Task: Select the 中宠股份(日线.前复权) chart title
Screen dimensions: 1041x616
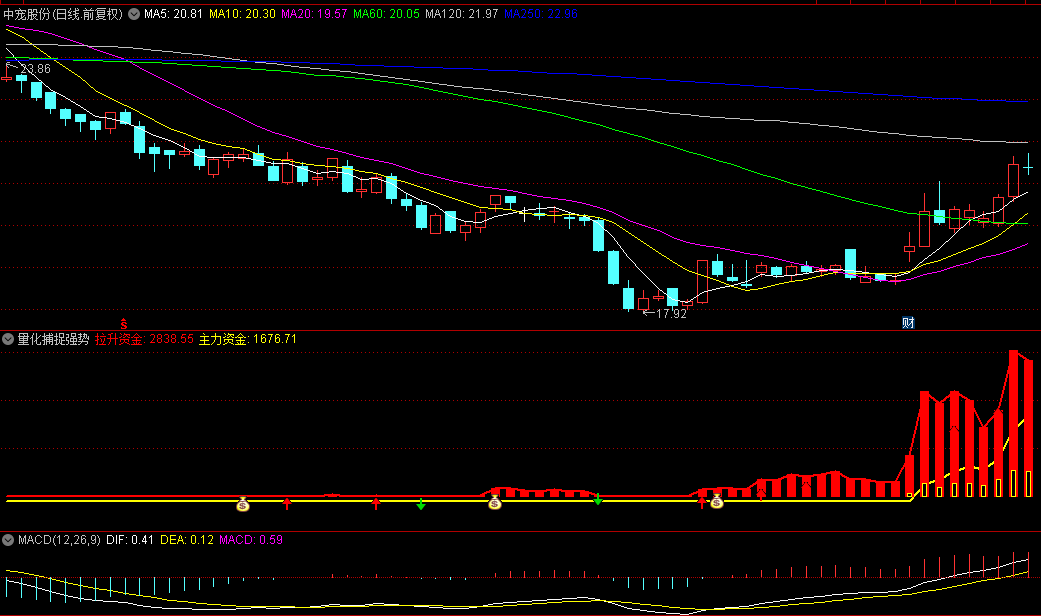Action: point(63,14)
